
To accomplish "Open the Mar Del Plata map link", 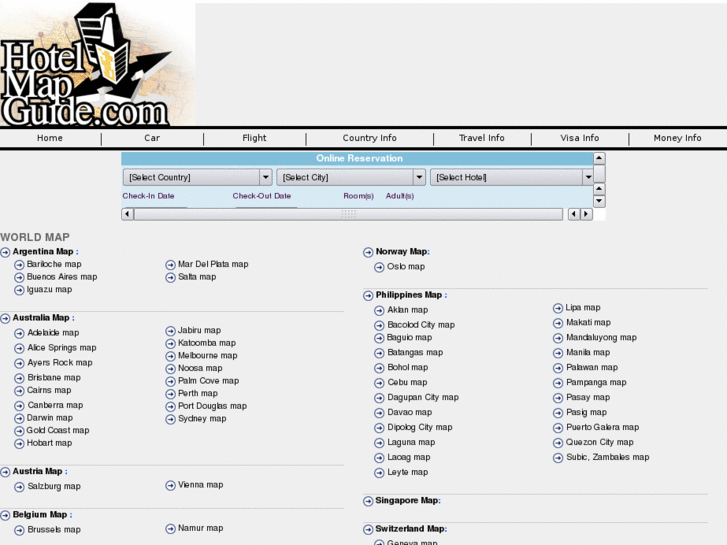I will point(213,264).
